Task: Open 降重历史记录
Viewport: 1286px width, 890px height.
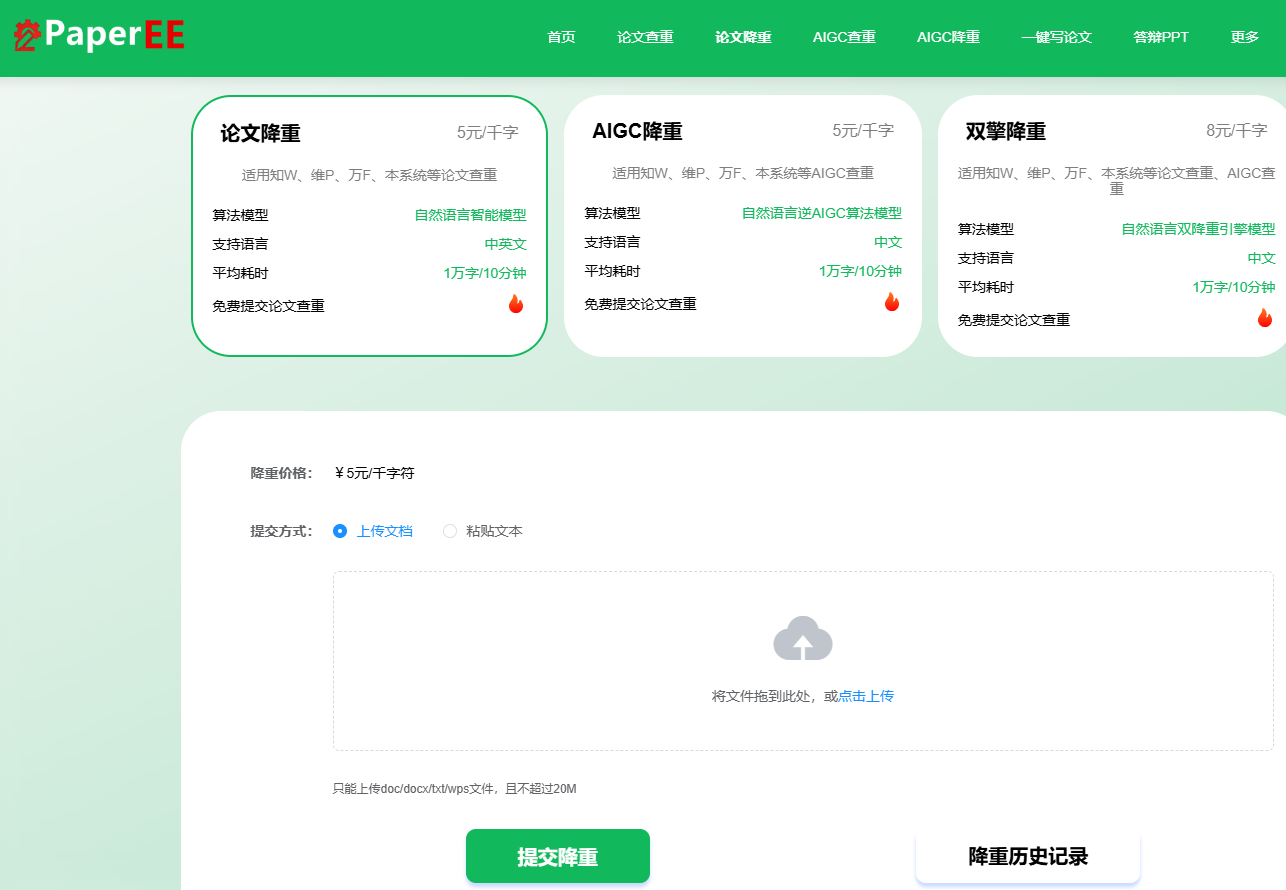Action: click(1027, 857)
